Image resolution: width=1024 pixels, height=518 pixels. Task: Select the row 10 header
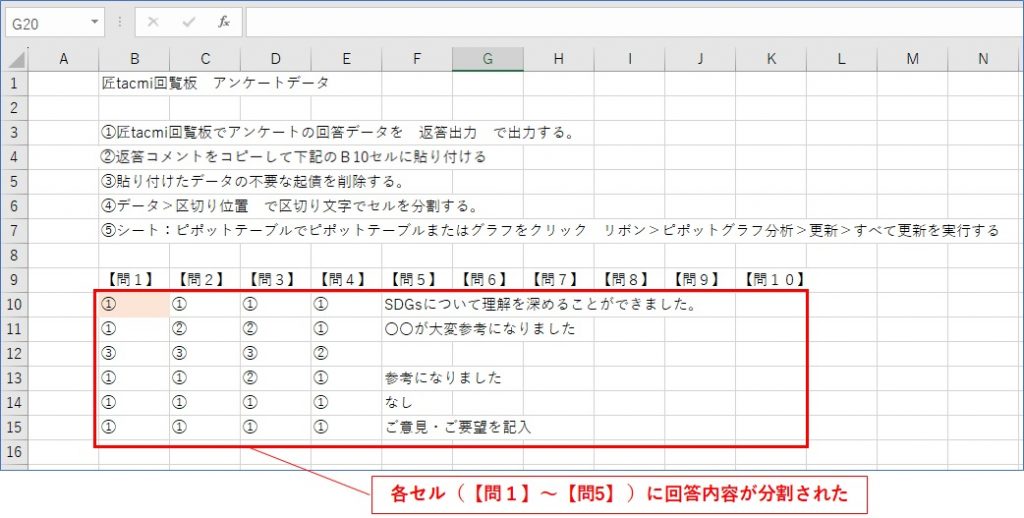point(14,304)
